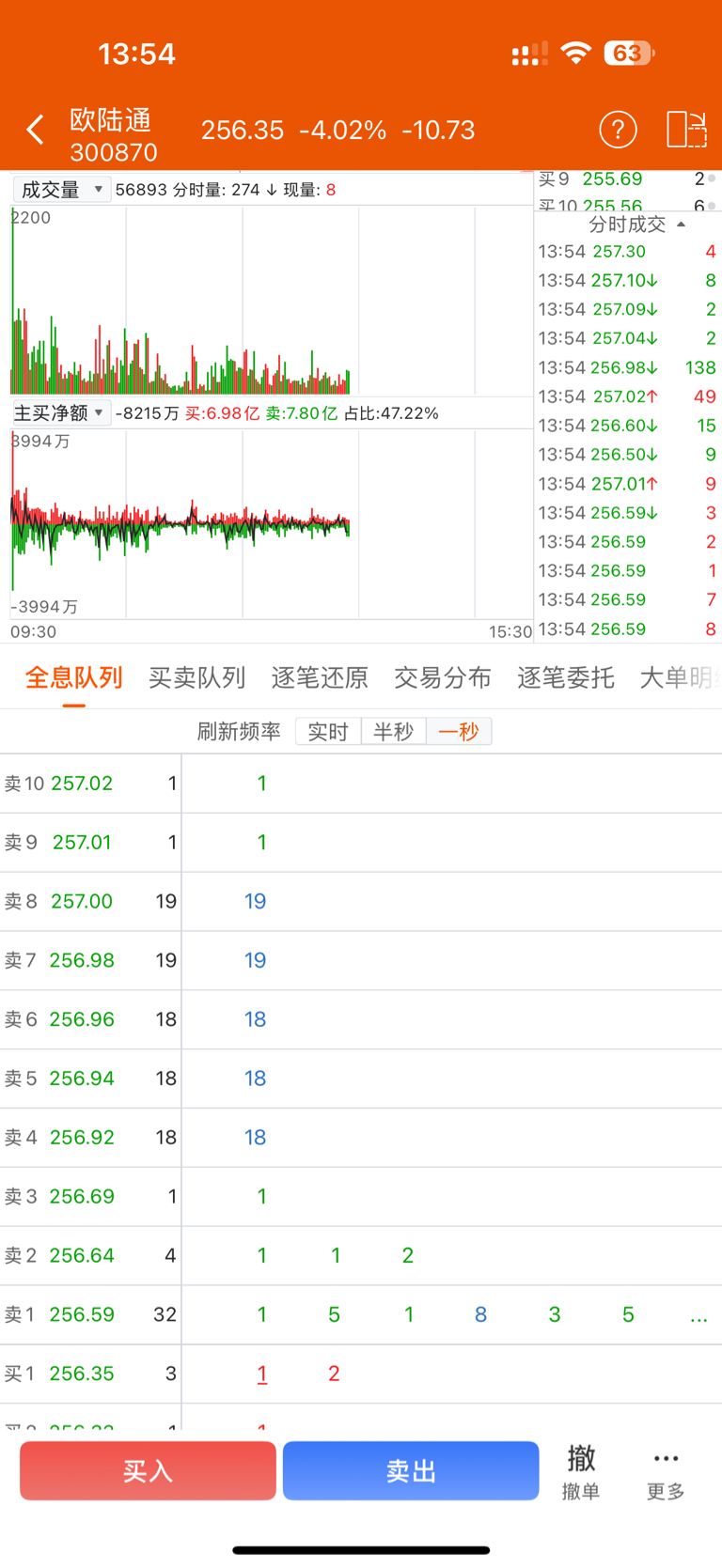Toggle the split-screen layout icon
Viewport: 722px width, 1568px height.
point(686,130)
